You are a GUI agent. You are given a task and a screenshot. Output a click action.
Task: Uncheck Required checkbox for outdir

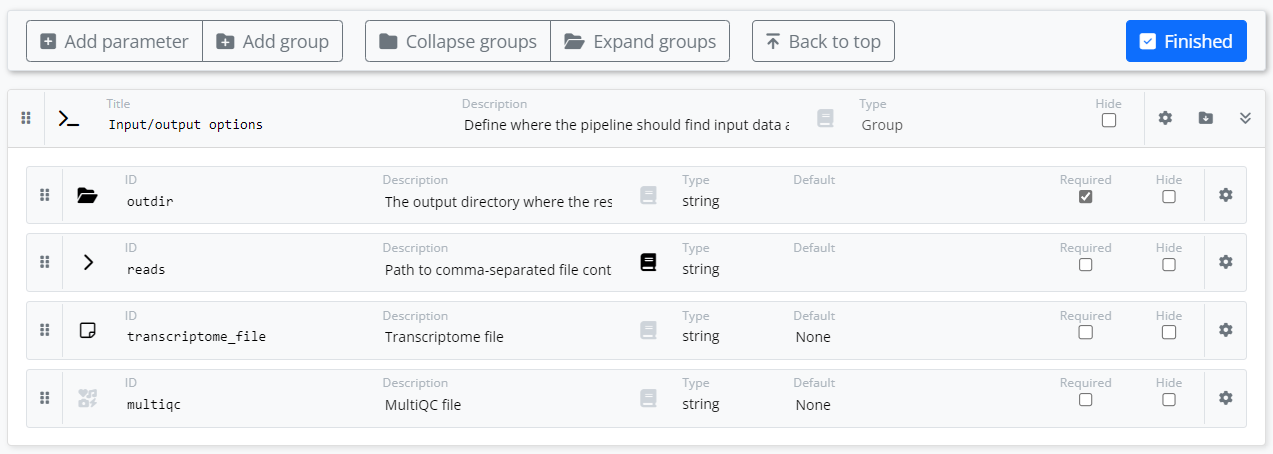click(1086, 197)
